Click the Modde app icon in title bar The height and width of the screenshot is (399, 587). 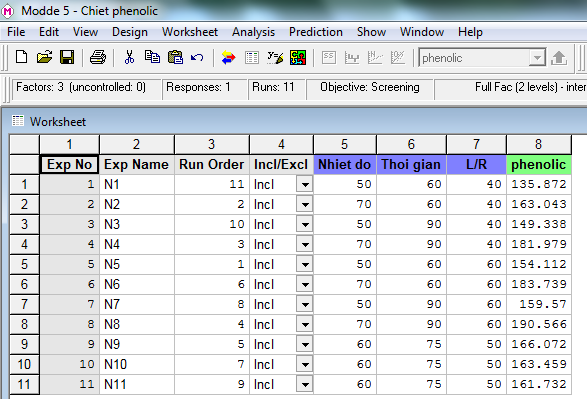[7, 11]
